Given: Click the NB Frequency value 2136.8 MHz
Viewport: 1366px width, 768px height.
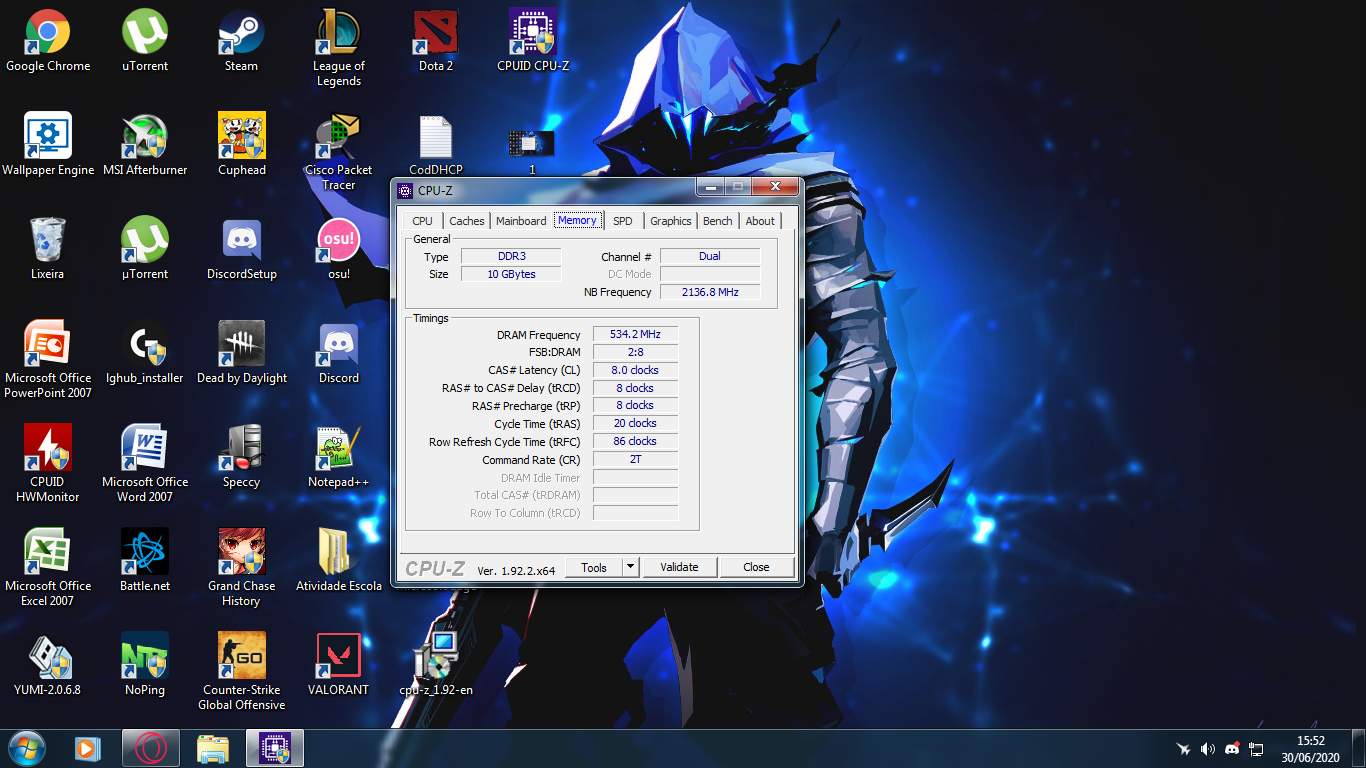Looking at the screenshot, I should pyautogui.click(x=710, y=292).
